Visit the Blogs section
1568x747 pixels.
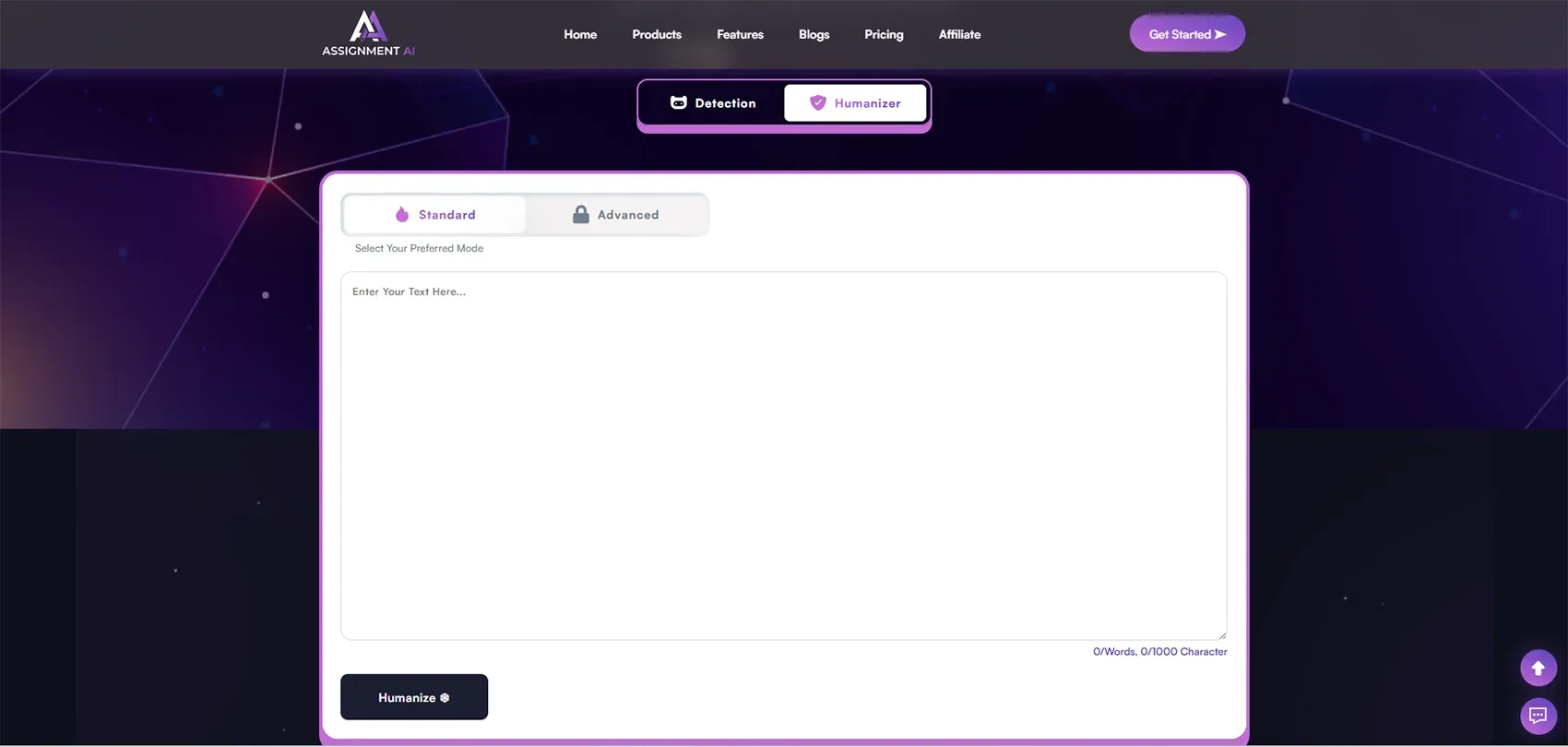click(814, 34)
